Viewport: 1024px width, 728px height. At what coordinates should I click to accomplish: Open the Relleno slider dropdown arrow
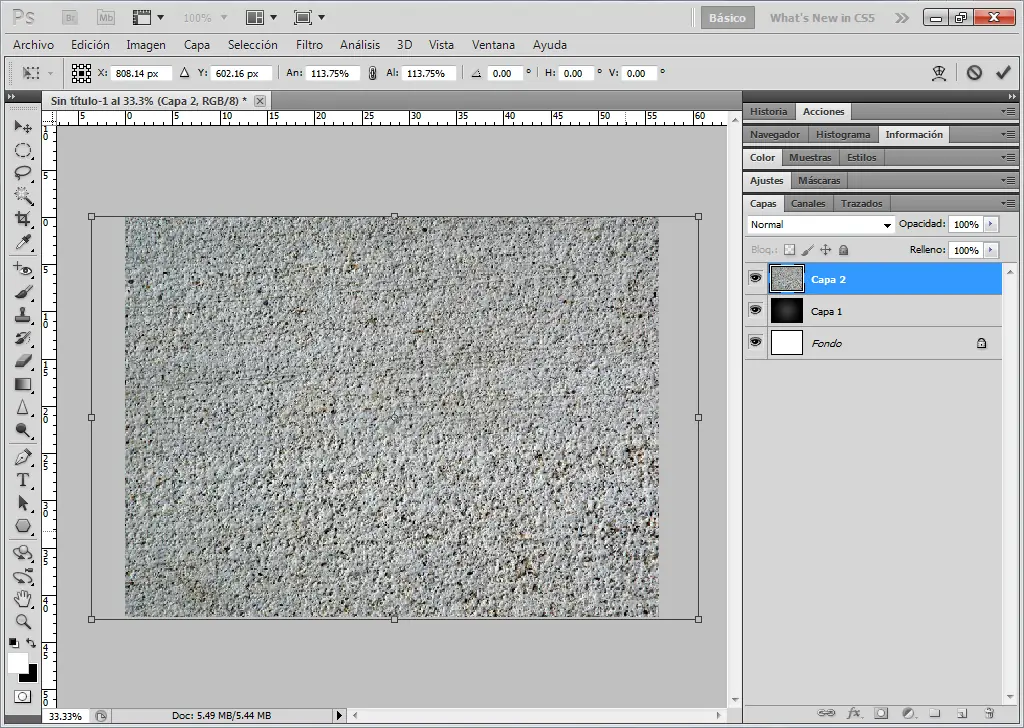[991, 250]
